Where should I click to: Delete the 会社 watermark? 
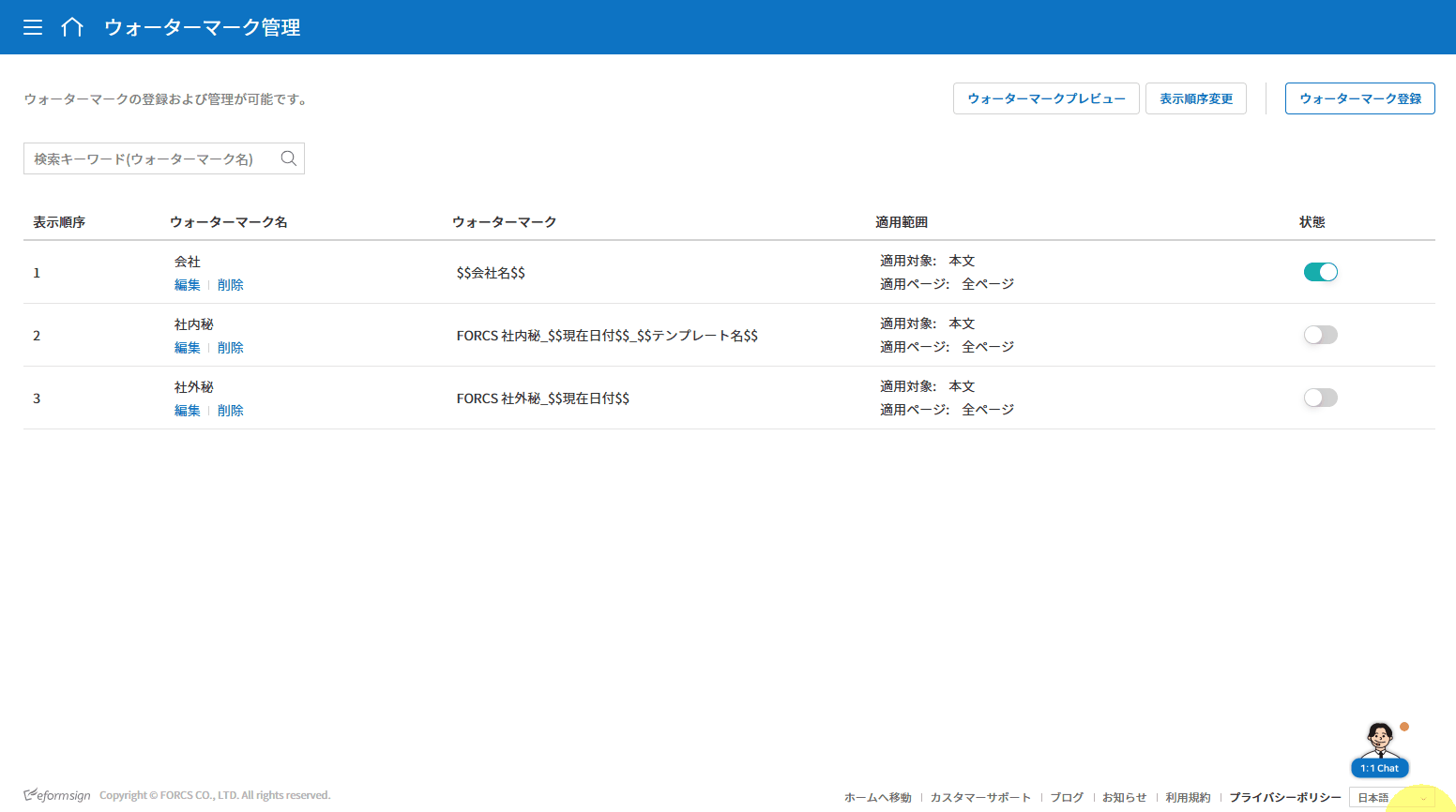(x=230, y=285)
